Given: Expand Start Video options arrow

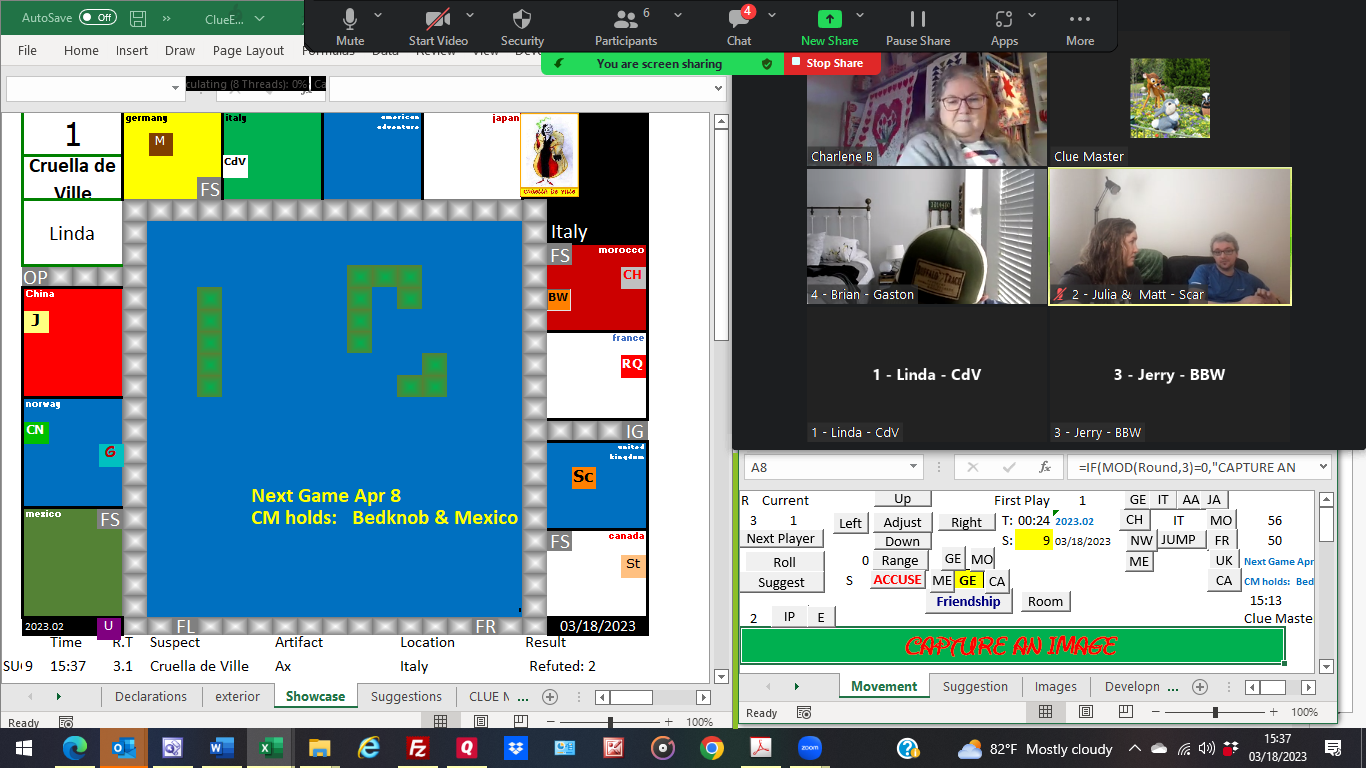Looking at the screenshot, I should pos(471,15).
